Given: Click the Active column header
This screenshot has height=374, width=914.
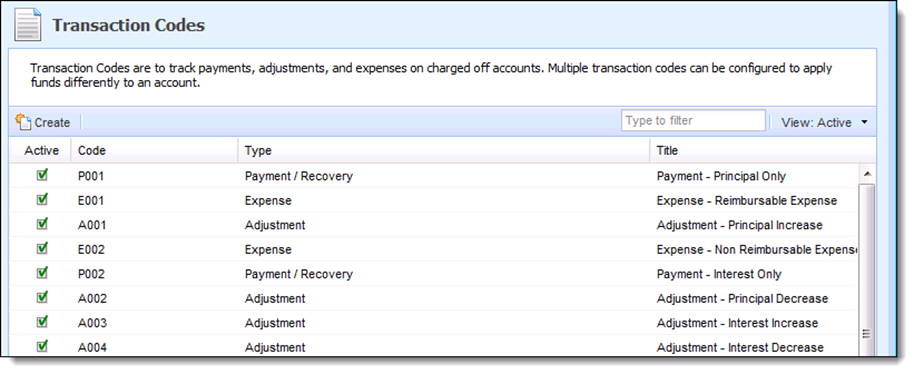Looking at the screenshot, I should coord(41,150).
